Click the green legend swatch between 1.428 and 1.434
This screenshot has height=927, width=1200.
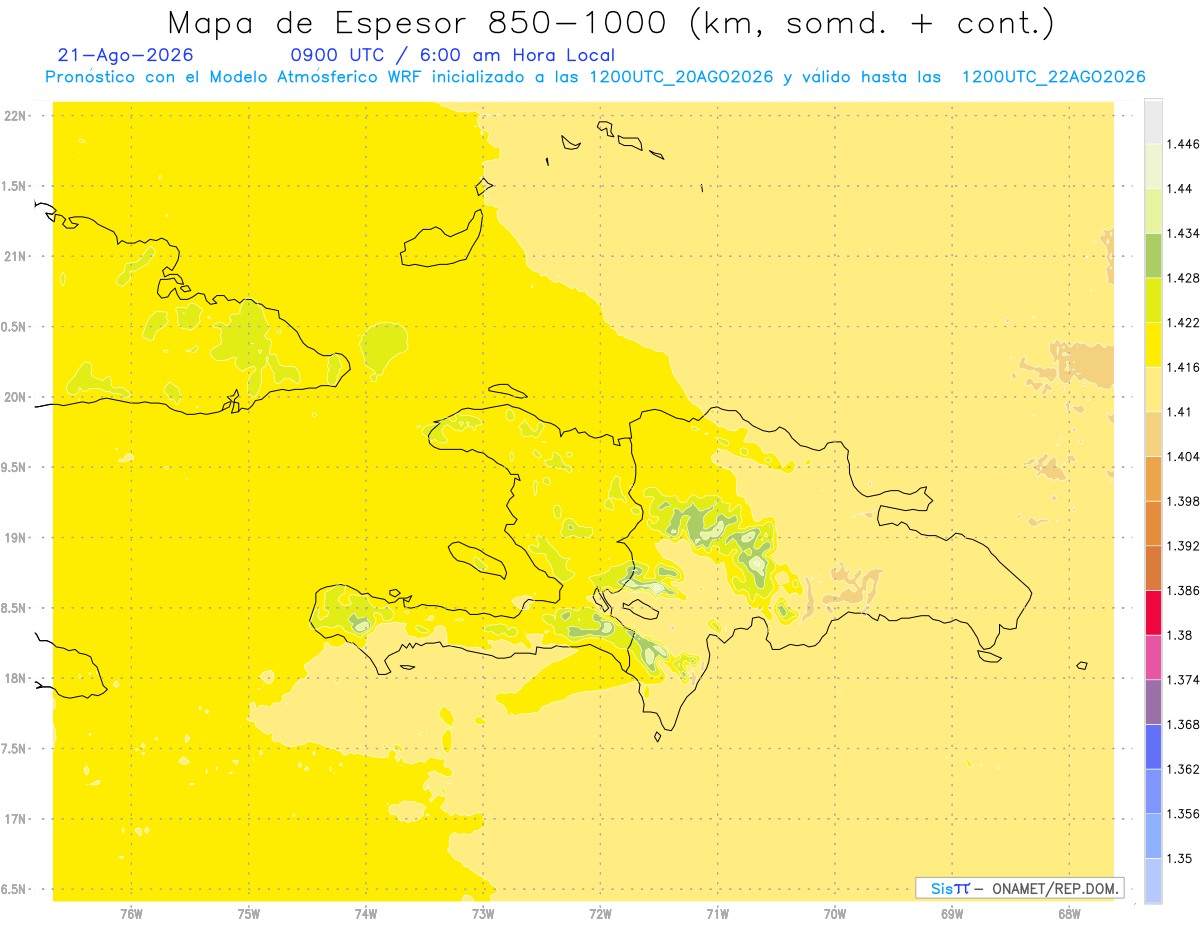1153,255
